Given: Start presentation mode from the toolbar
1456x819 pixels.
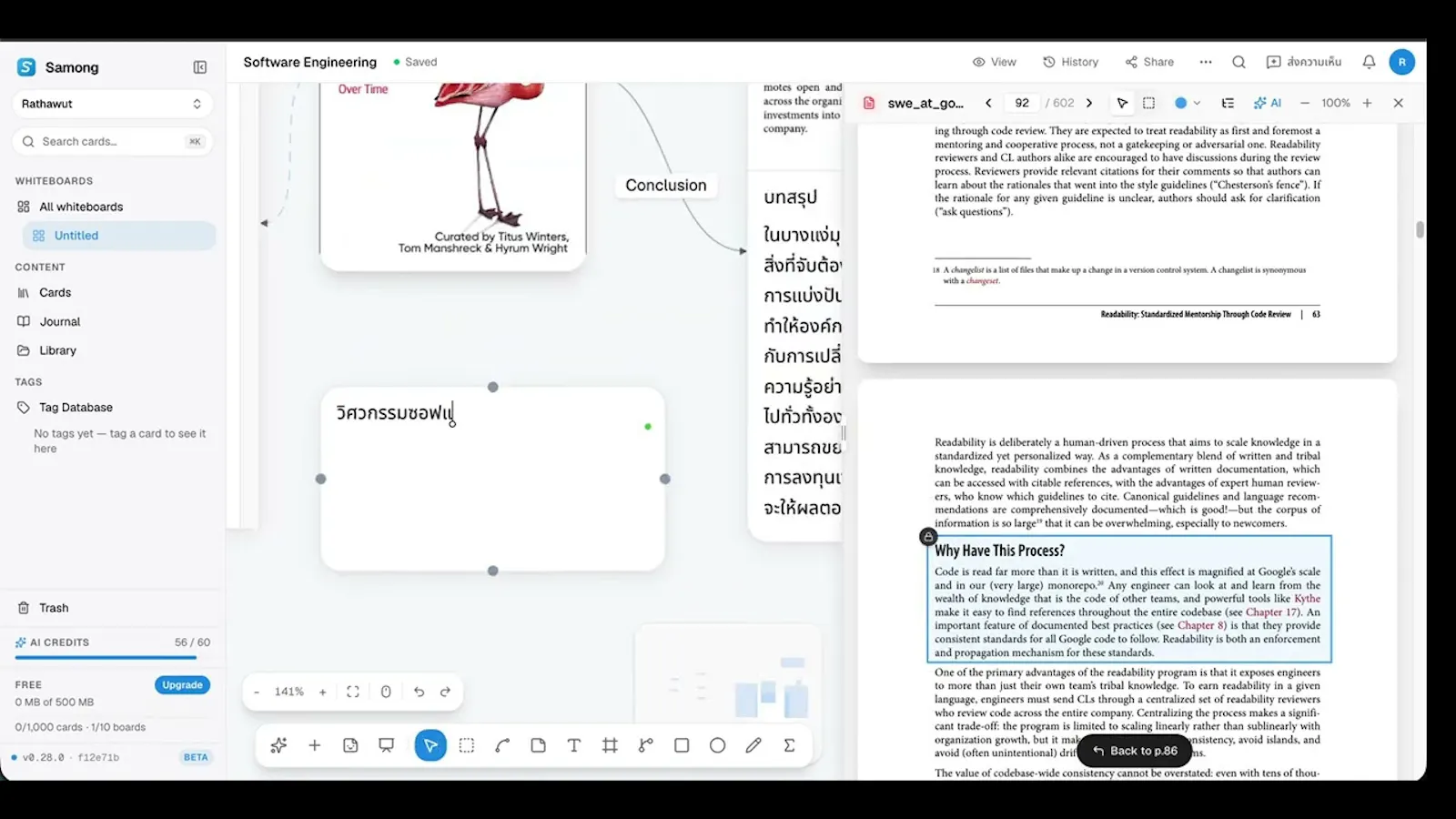Looking at the screenshot, I should [x=387, y=745].
